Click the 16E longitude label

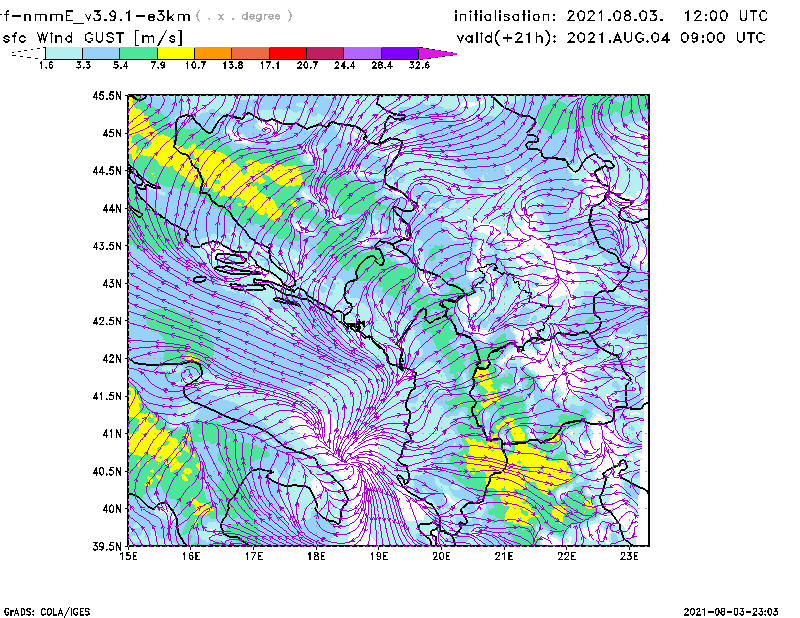[191, 556]
